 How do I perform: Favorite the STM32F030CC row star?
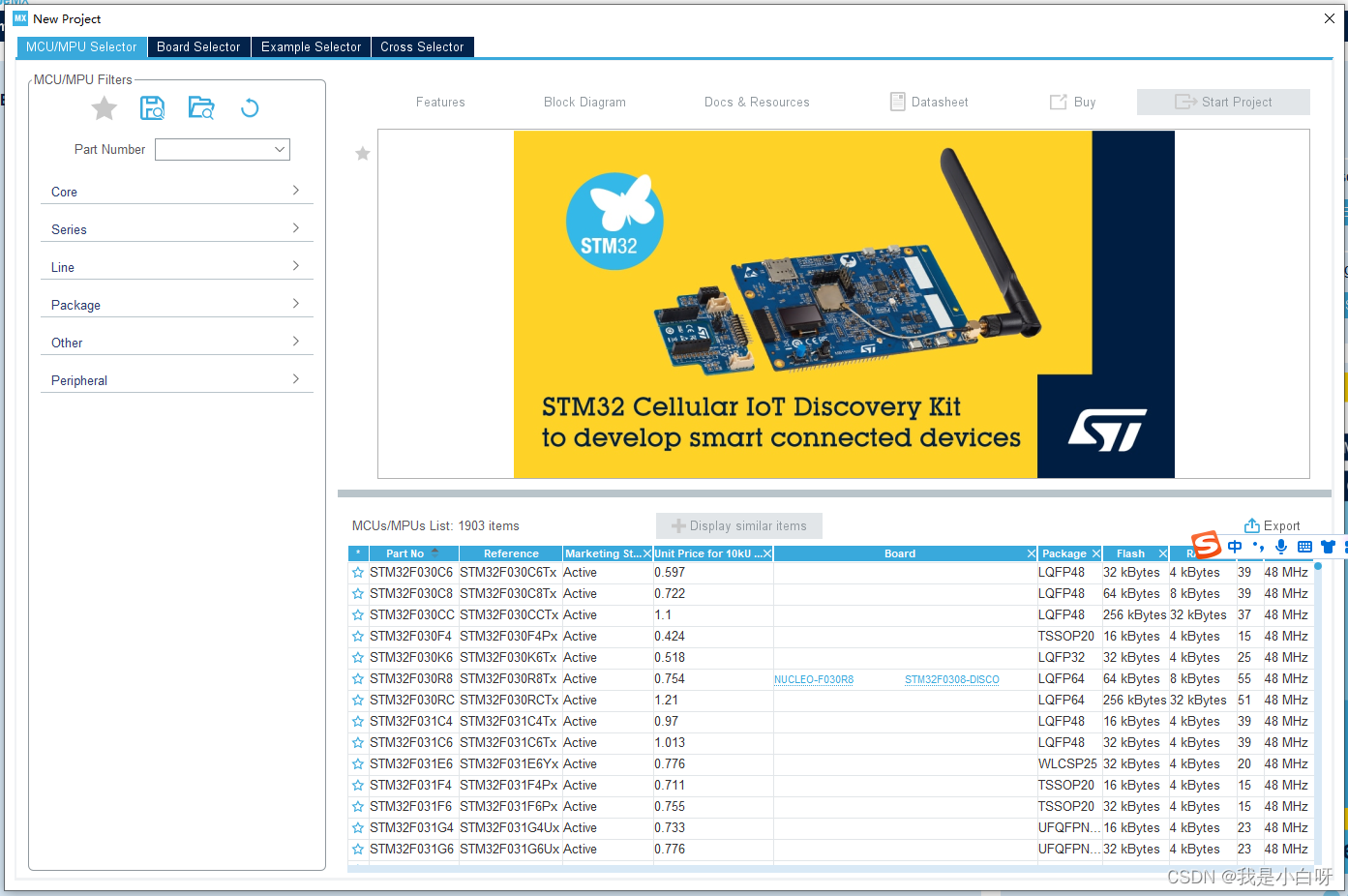[x=358, y=615]
